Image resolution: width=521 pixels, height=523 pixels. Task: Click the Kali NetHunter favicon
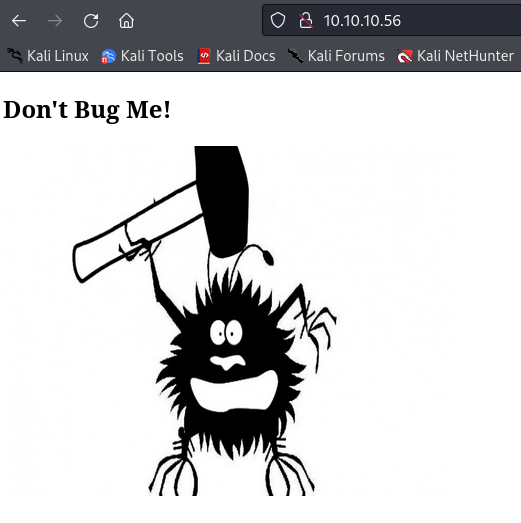tap(405, 56)
